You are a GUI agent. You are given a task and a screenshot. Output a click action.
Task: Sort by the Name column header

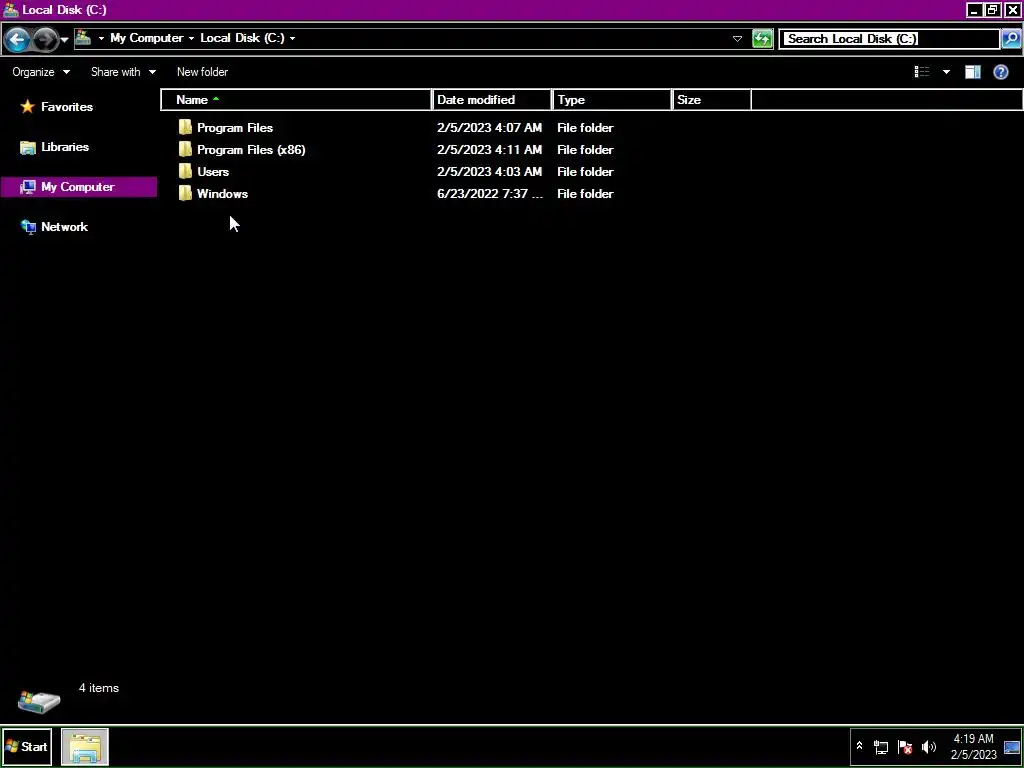pos(296,100)
